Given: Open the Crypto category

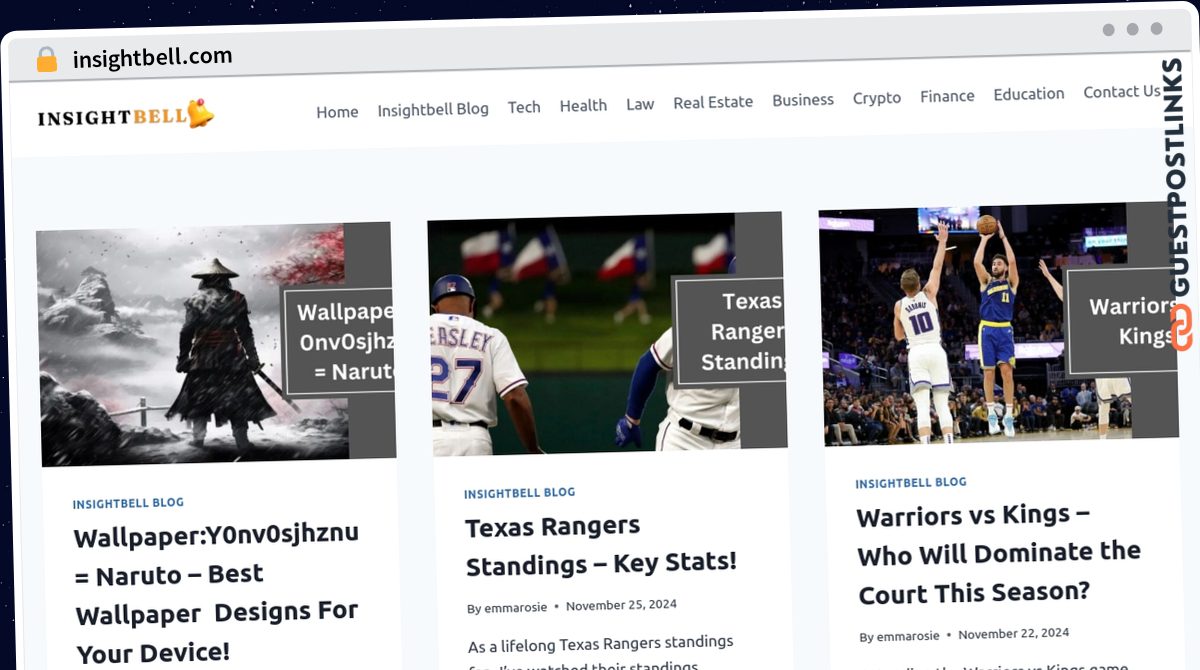Looking at the screenshot, I should tap(877, 98).
